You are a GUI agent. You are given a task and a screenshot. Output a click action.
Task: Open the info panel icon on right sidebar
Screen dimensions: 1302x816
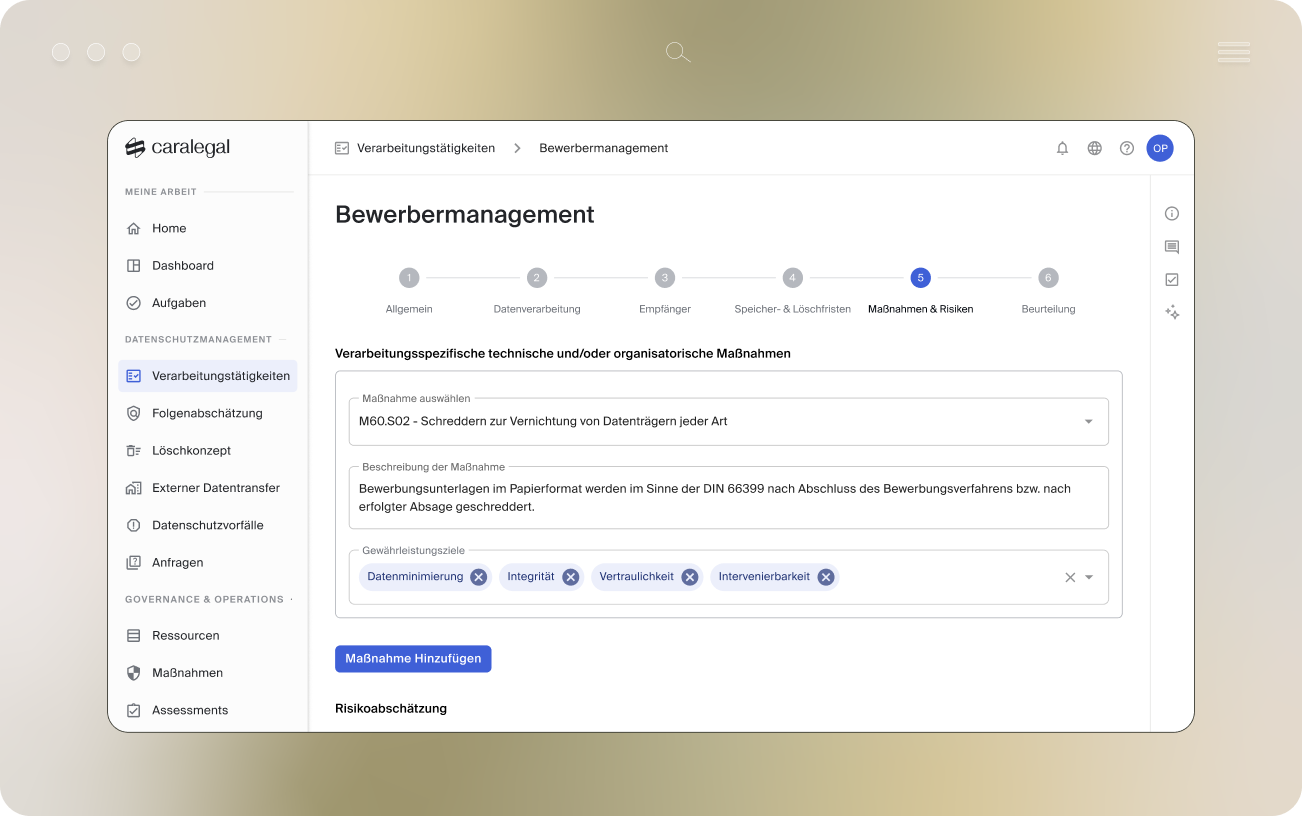[x=1171, y=213]
